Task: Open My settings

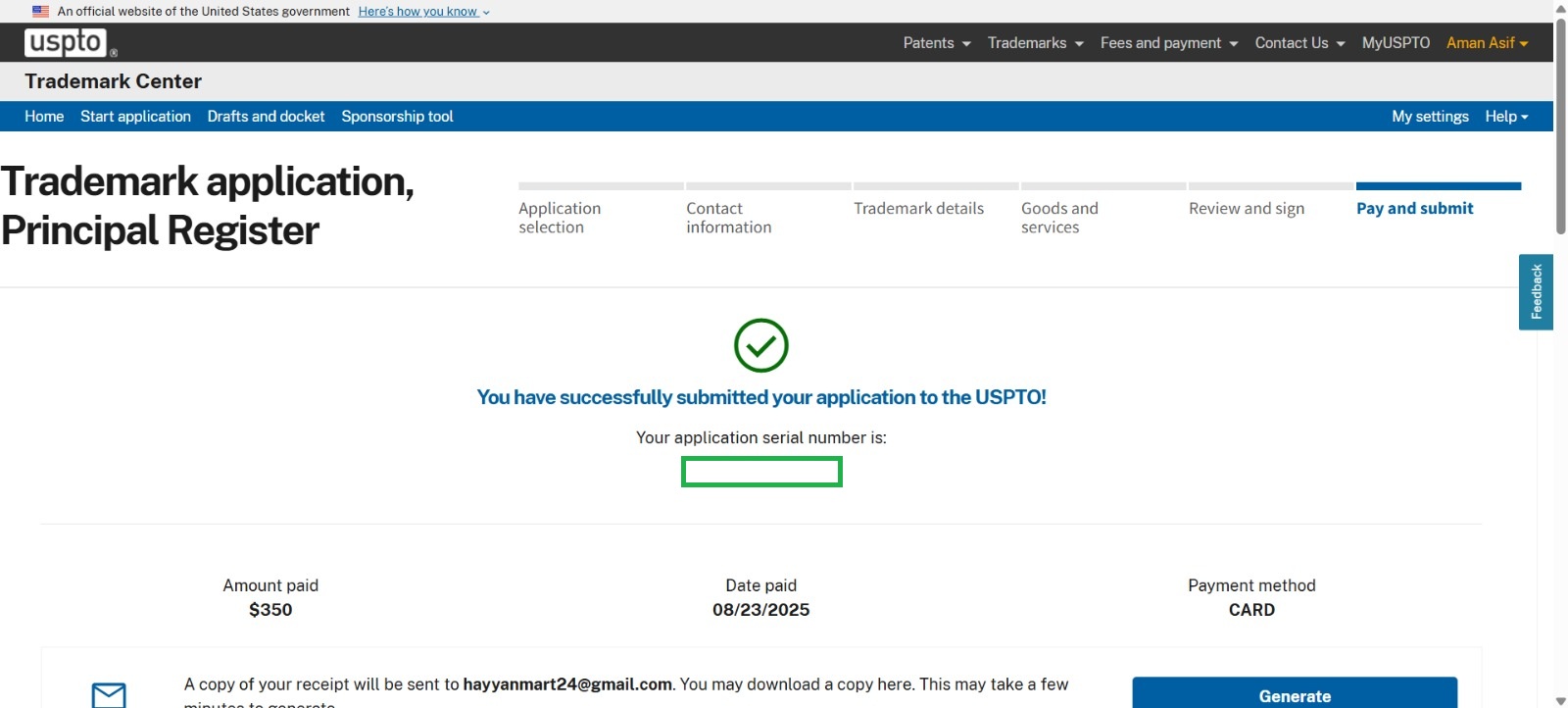Action: pyautogui.click(x=1430, y=117)
